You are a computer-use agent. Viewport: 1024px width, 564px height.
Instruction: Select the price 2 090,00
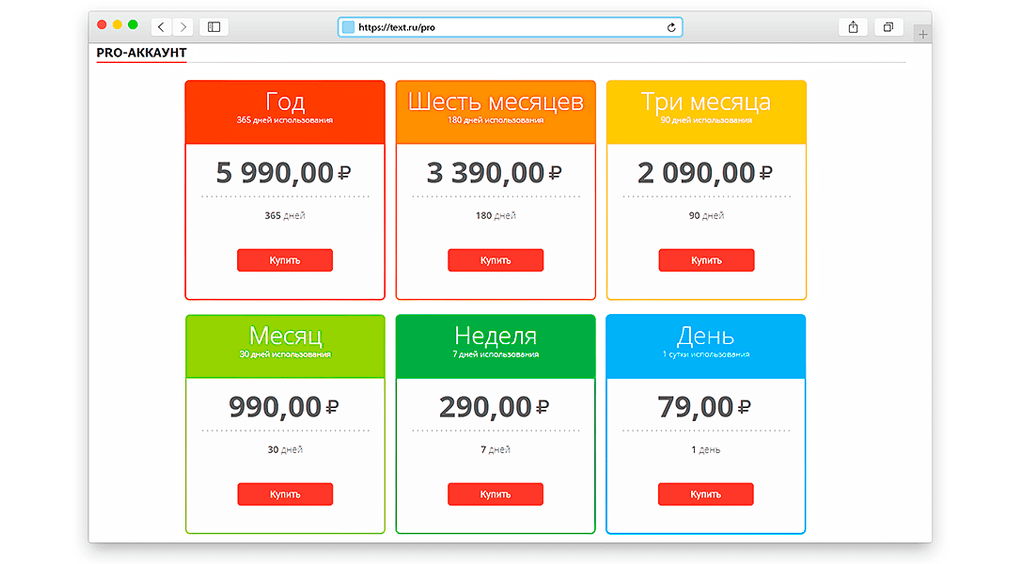(705, 173)
